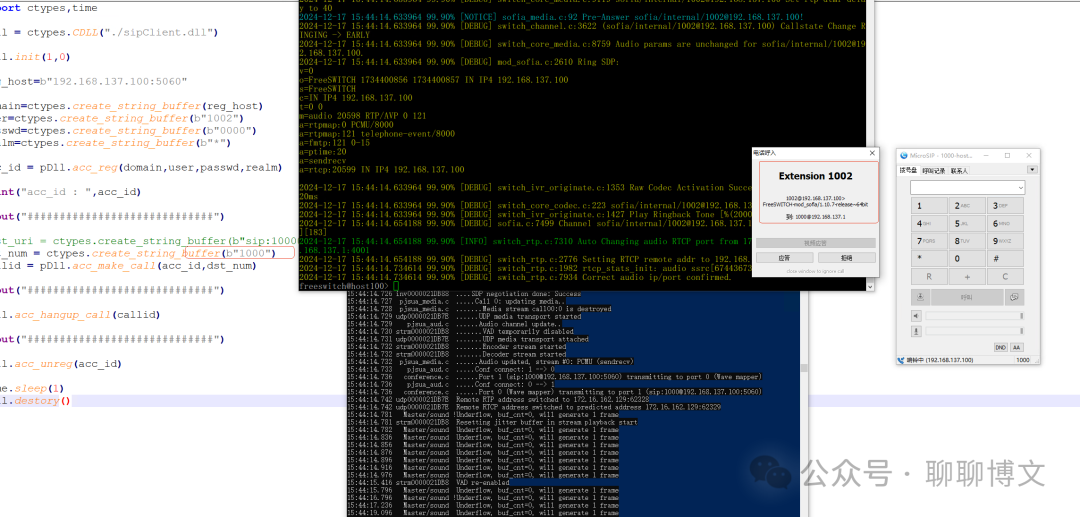Viewport: 1080px width, 517px height.
Task: Toggle the AA auto-answer button
Action: click(x=1017, y=348)
